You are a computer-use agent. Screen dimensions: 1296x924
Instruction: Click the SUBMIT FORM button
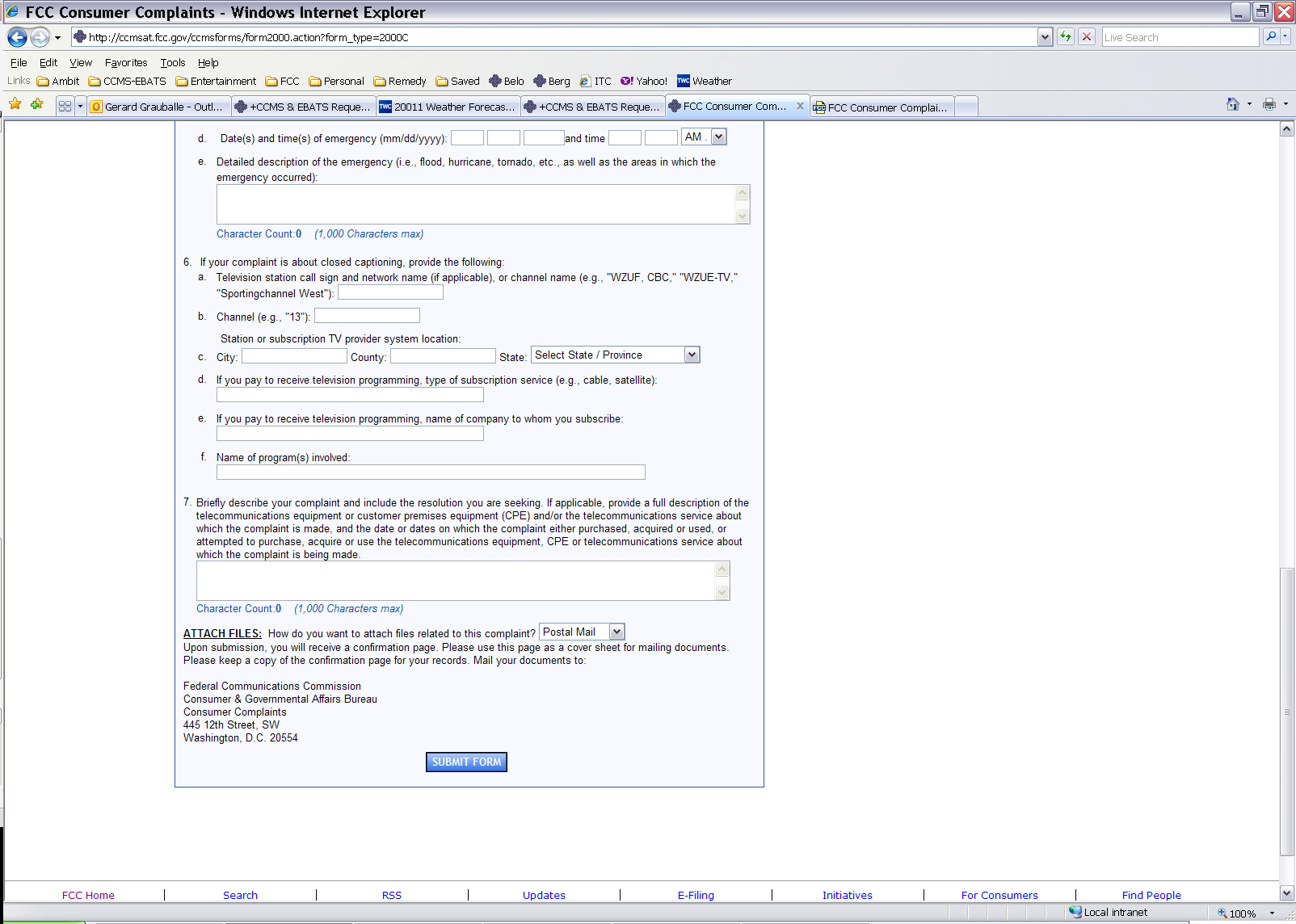click(466, 762)
